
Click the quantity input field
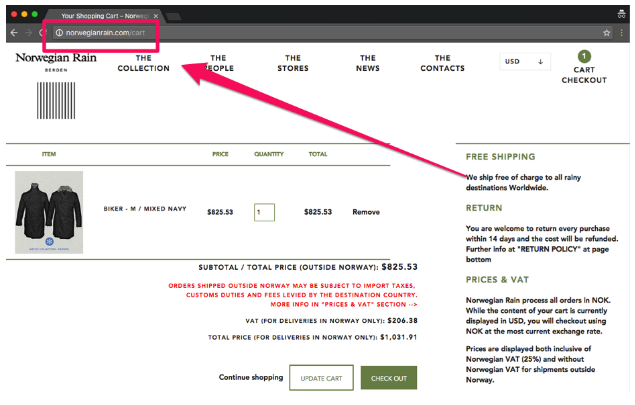pos(264,212)
